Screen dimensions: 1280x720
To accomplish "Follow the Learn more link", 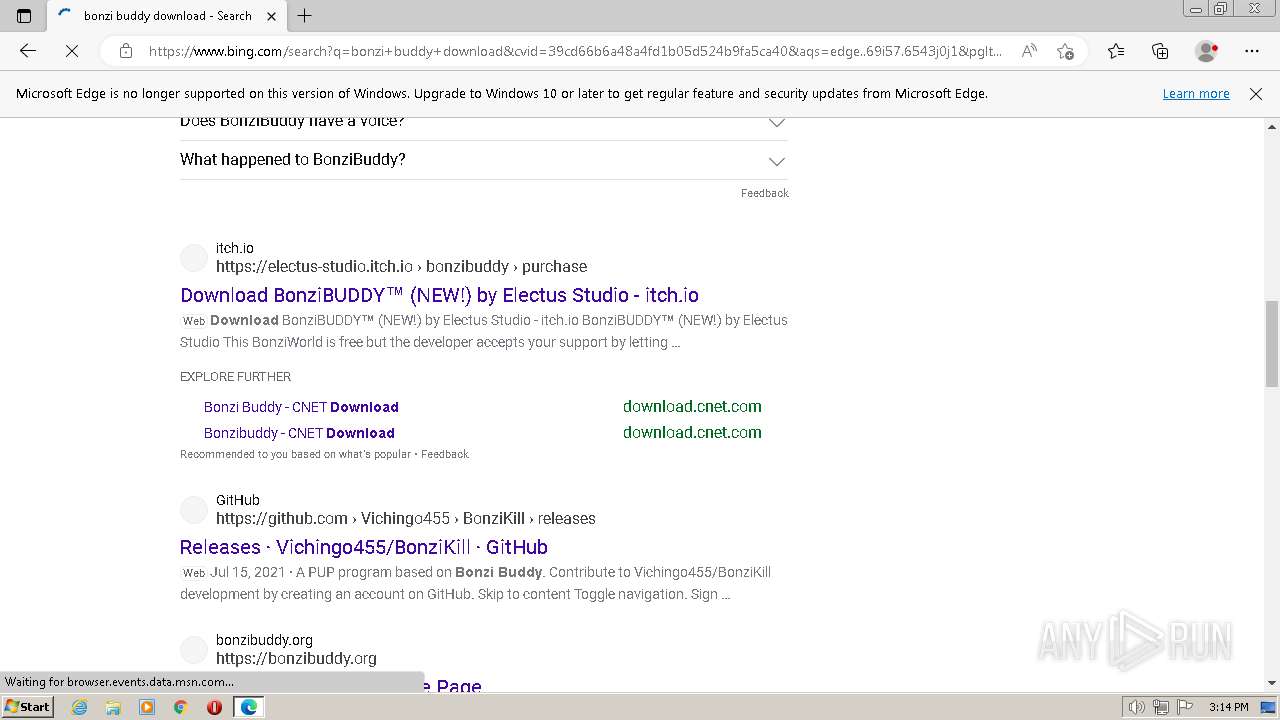I will (x=1196, y=93).
